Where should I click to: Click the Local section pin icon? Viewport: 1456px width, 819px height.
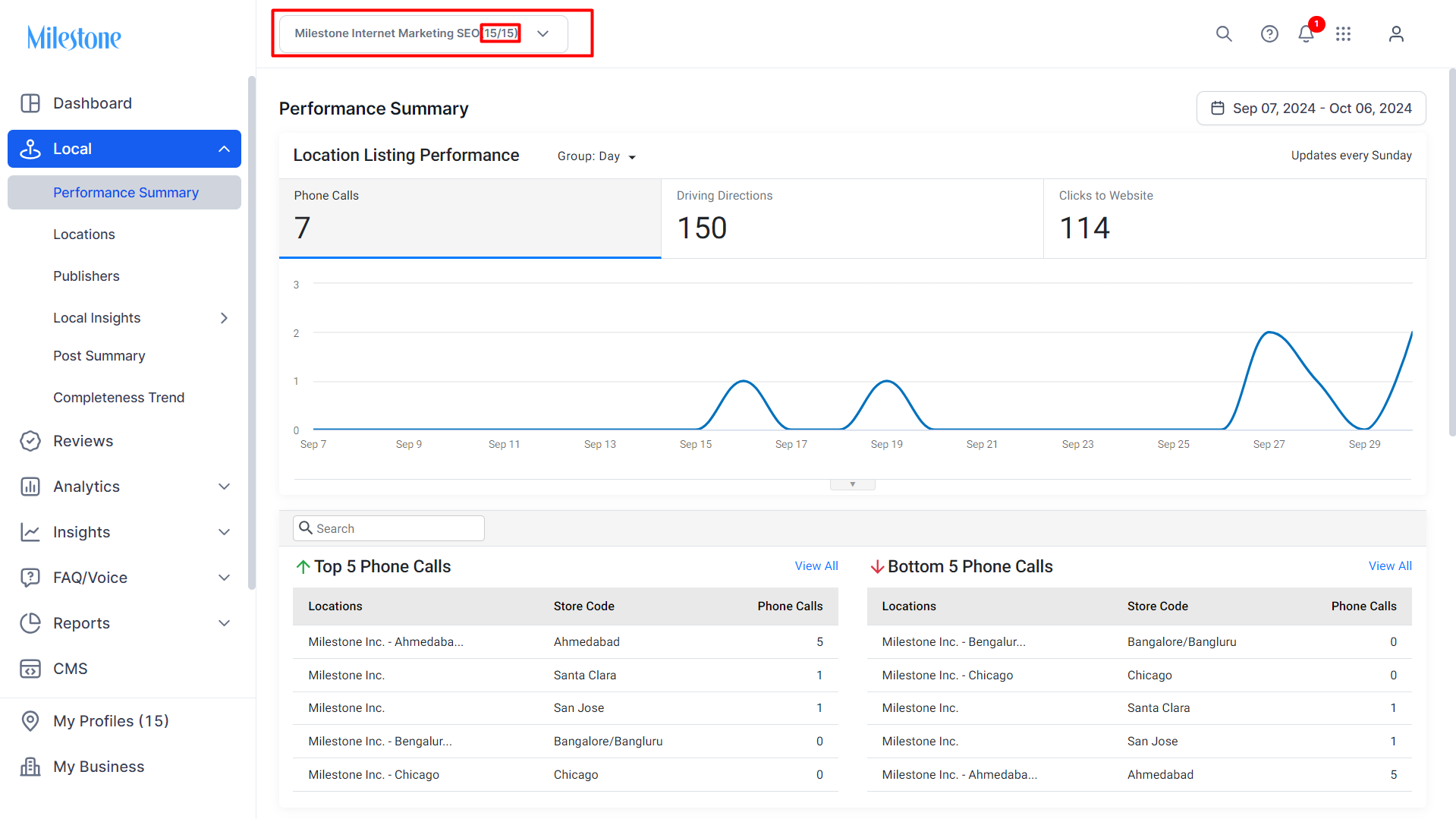point(30,149)
